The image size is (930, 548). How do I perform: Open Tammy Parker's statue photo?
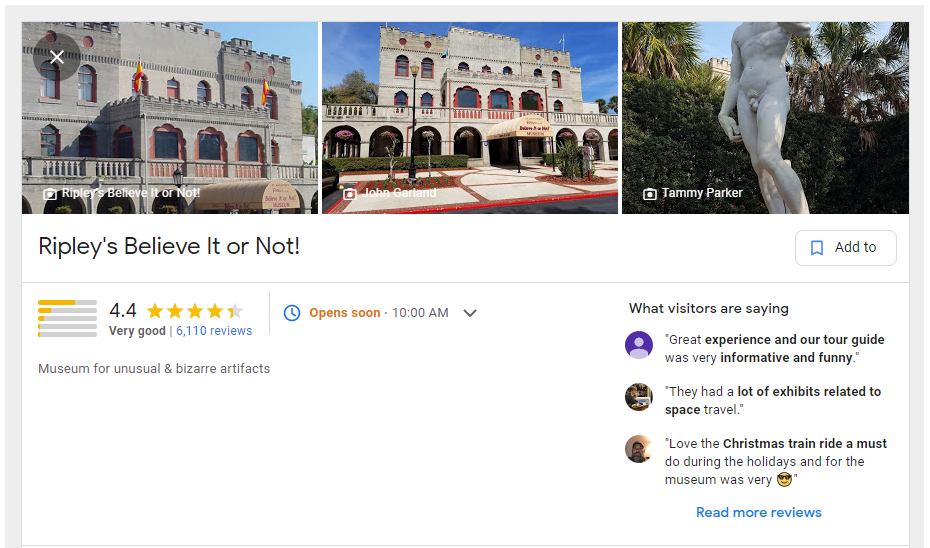click(x=765, y=118)
